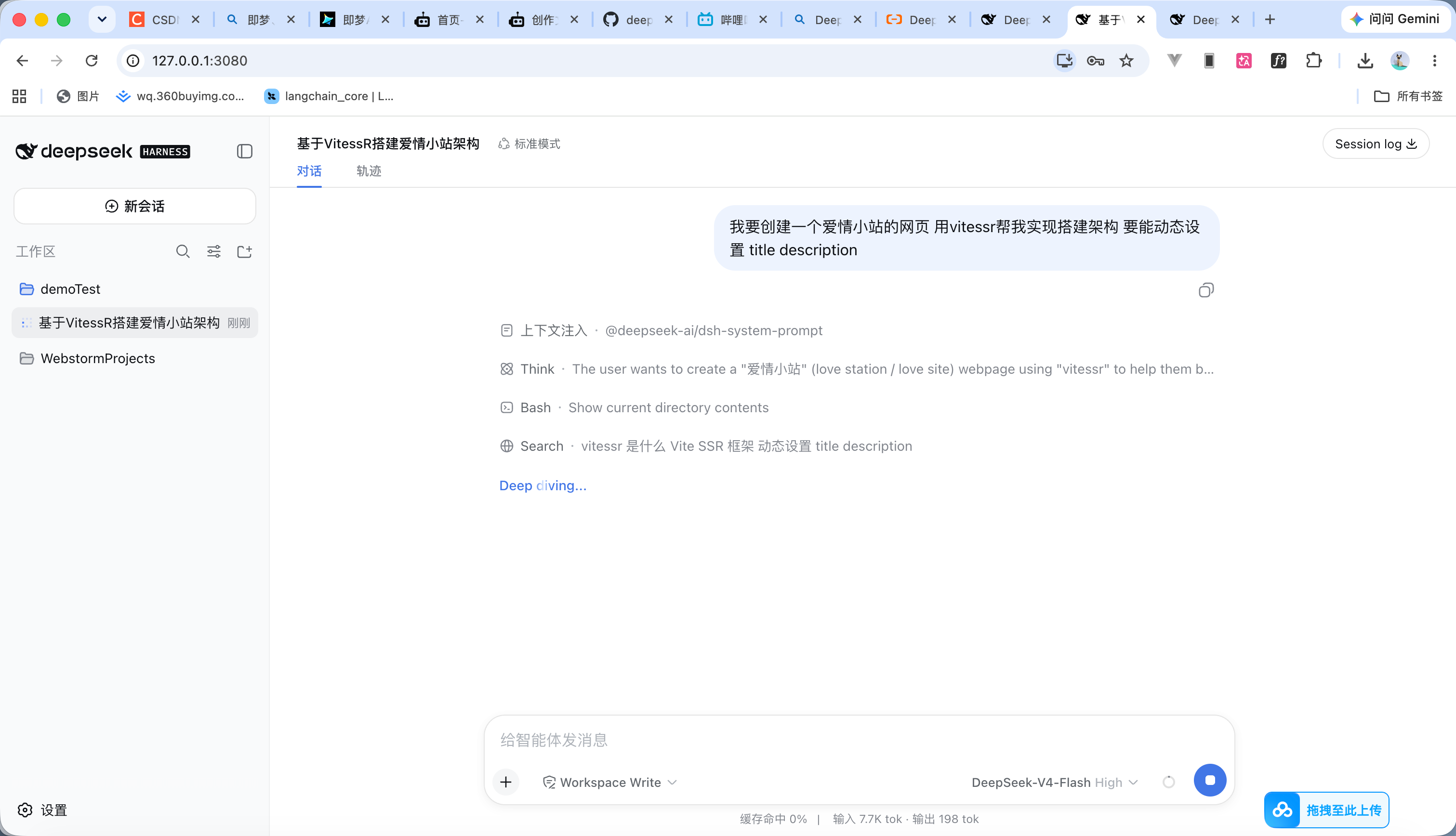
Task: Click the "Deep diving..." status text
Action: coord(543,486)
